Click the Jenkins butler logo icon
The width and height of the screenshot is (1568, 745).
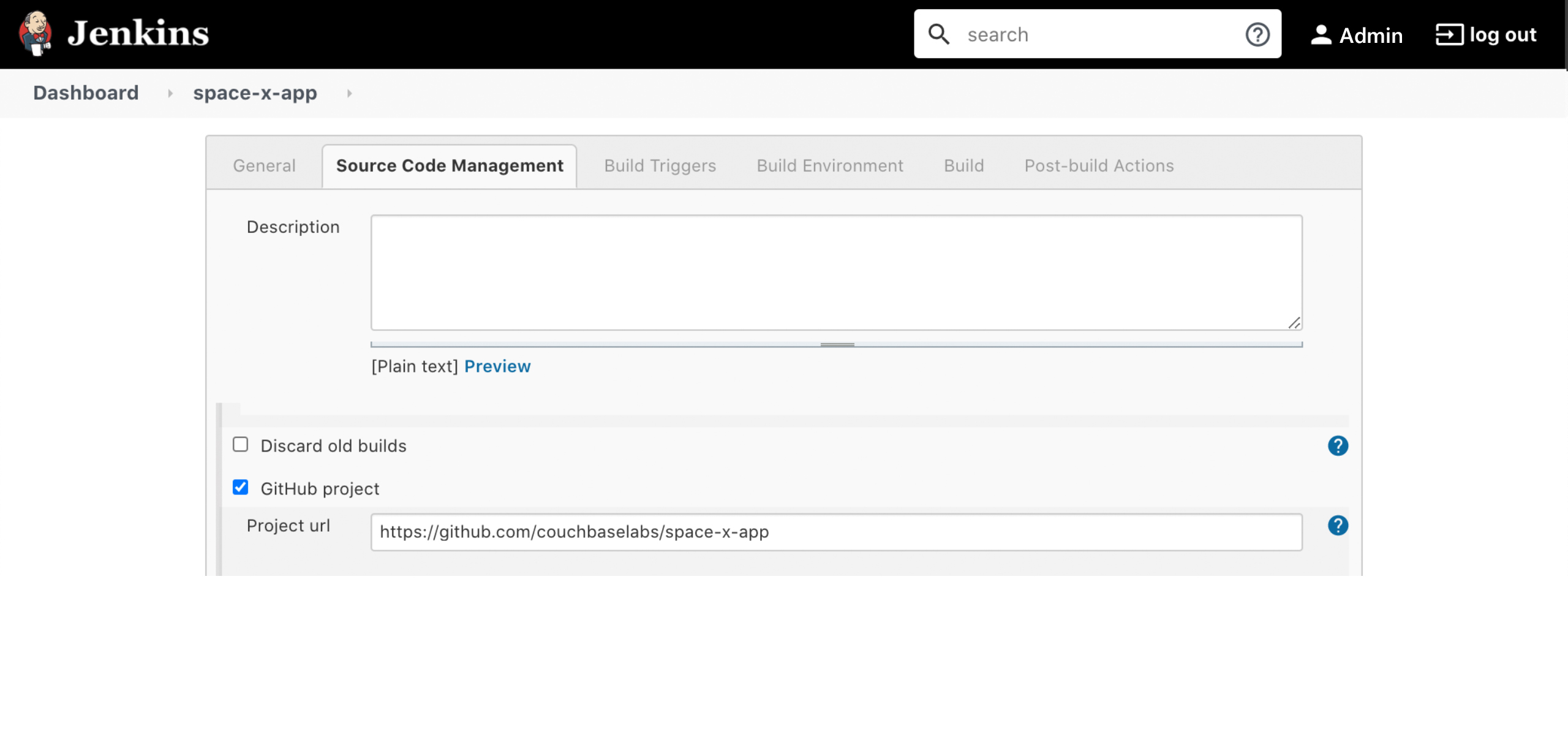[x=35, y=33]
